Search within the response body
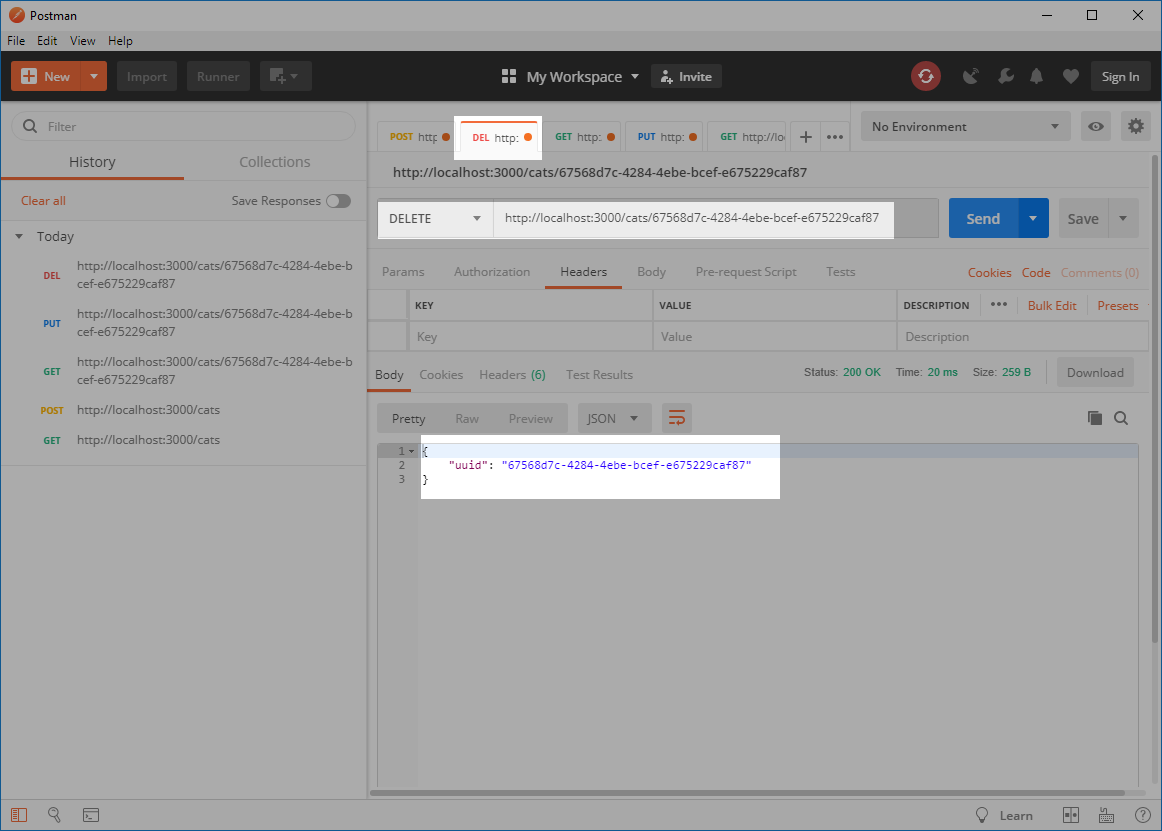The image size is (1162, 831). click(x=1121, y=418)
